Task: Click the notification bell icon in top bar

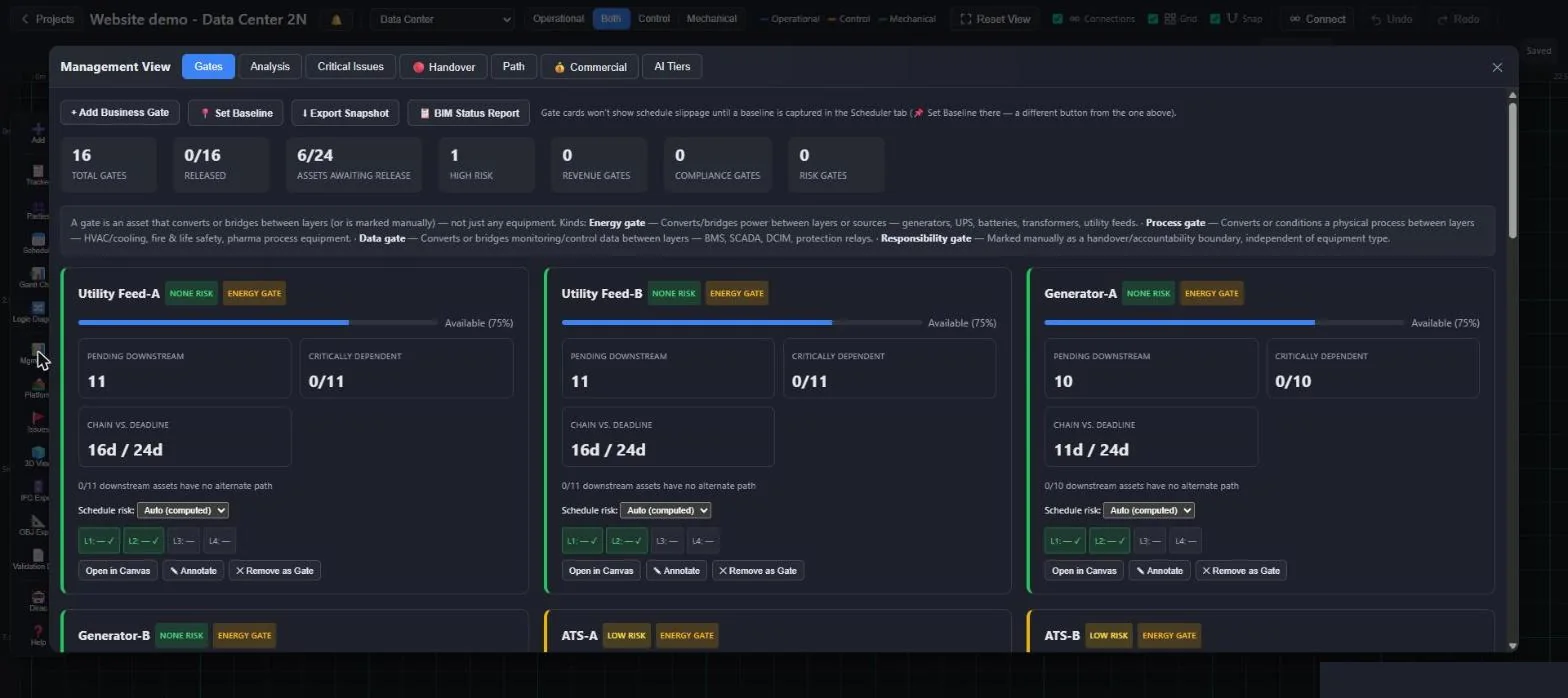Action: click(336, 19)
